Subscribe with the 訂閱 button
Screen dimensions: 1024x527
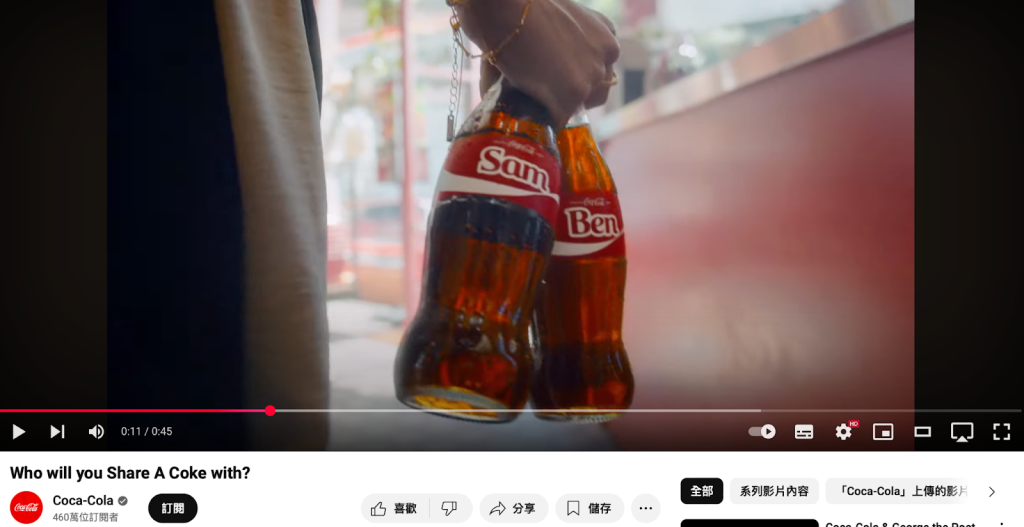173,508
